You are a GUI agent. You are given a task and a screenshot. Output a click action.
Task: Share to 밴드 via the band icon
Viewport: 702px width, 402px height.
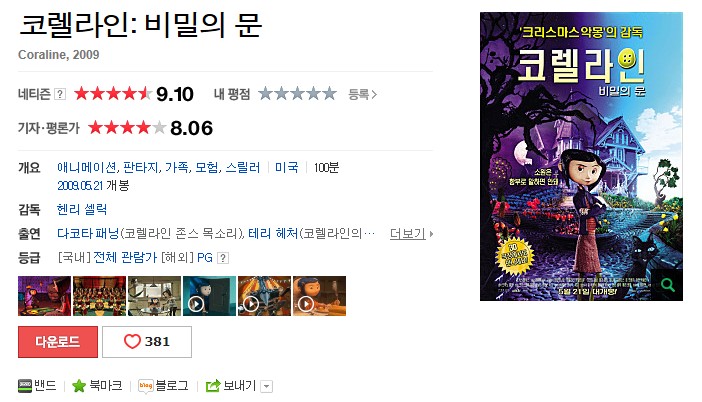click(x=25, y=385)
